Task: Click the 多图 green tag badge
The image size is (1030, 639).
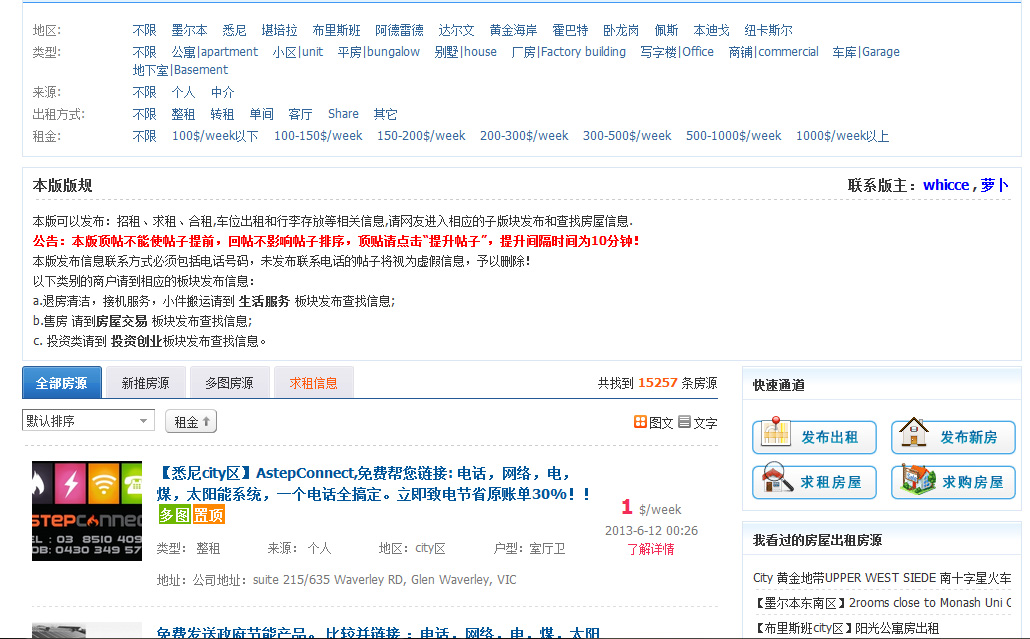Action: (x=174, y=515)
